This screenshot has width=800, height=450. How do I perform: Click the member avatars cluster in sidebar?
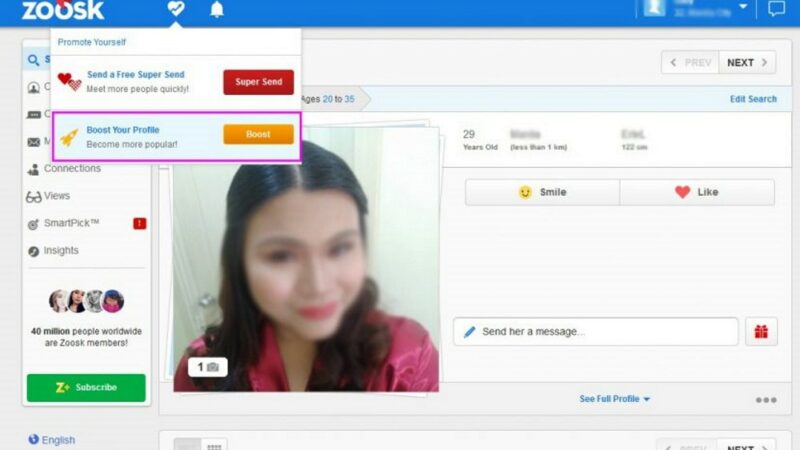pyautogui.click(x=86, y=301)
